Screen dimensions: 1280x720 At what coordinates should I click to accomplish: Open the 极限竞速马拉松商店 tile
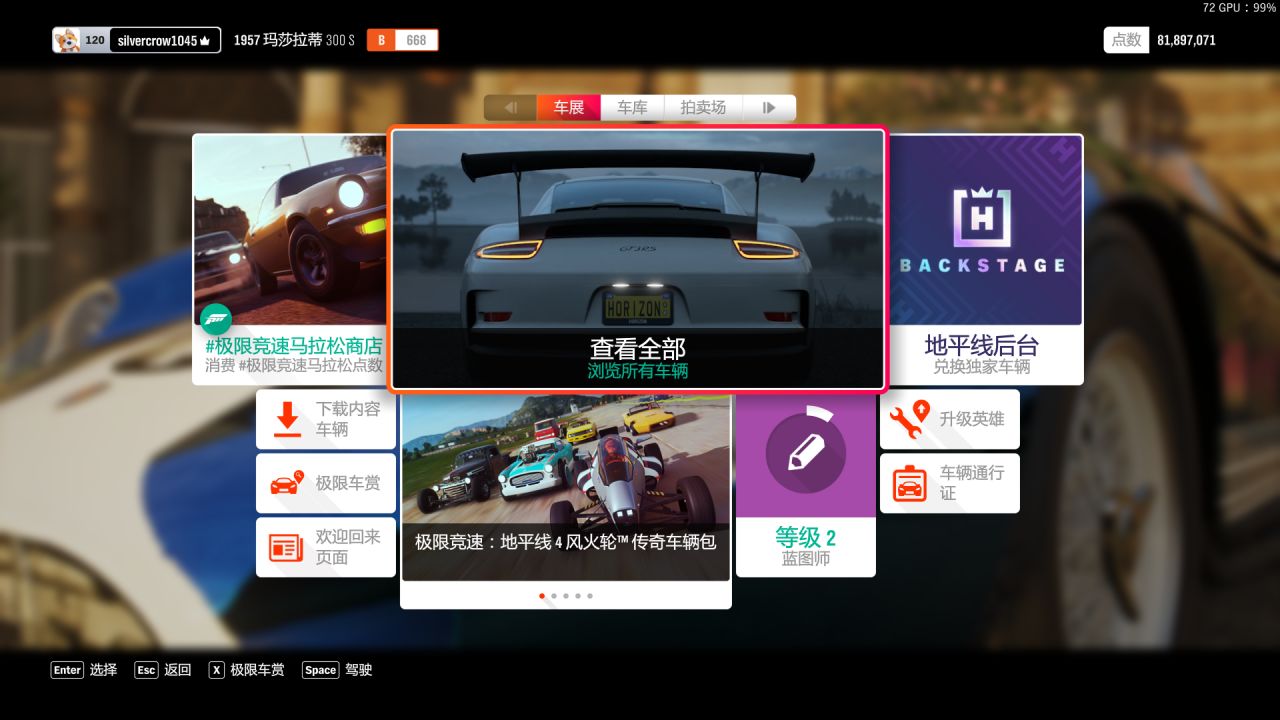(291, 259)
